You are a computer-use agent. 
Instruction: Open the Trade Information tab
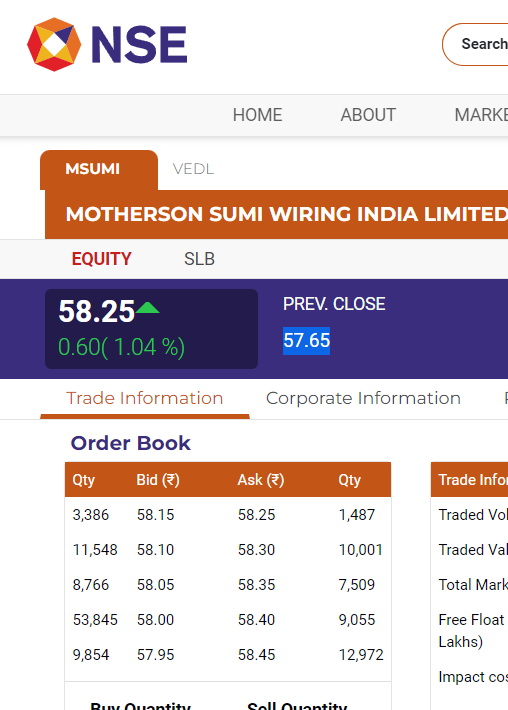coord(145,398)
